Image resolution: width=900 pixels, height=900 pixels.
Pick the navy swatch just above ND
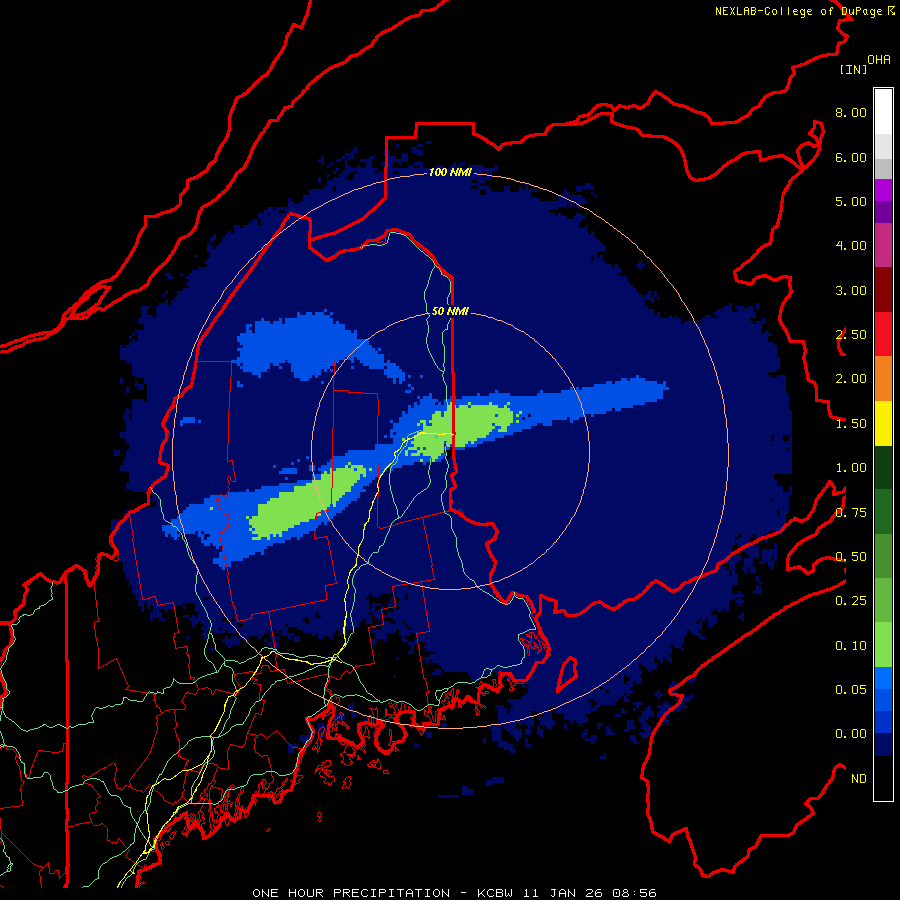(883, 744)
